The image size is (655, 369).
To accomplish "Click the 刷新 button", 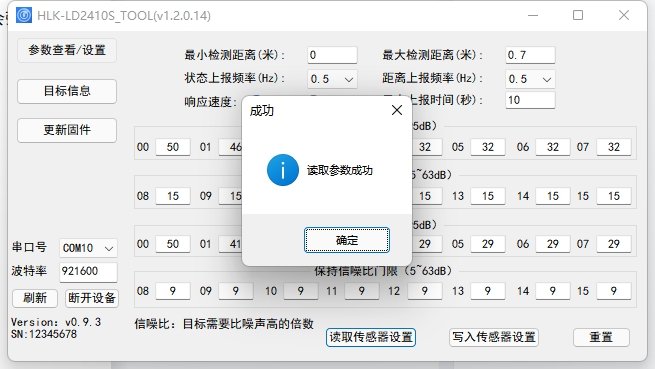I will click(35, 298).
